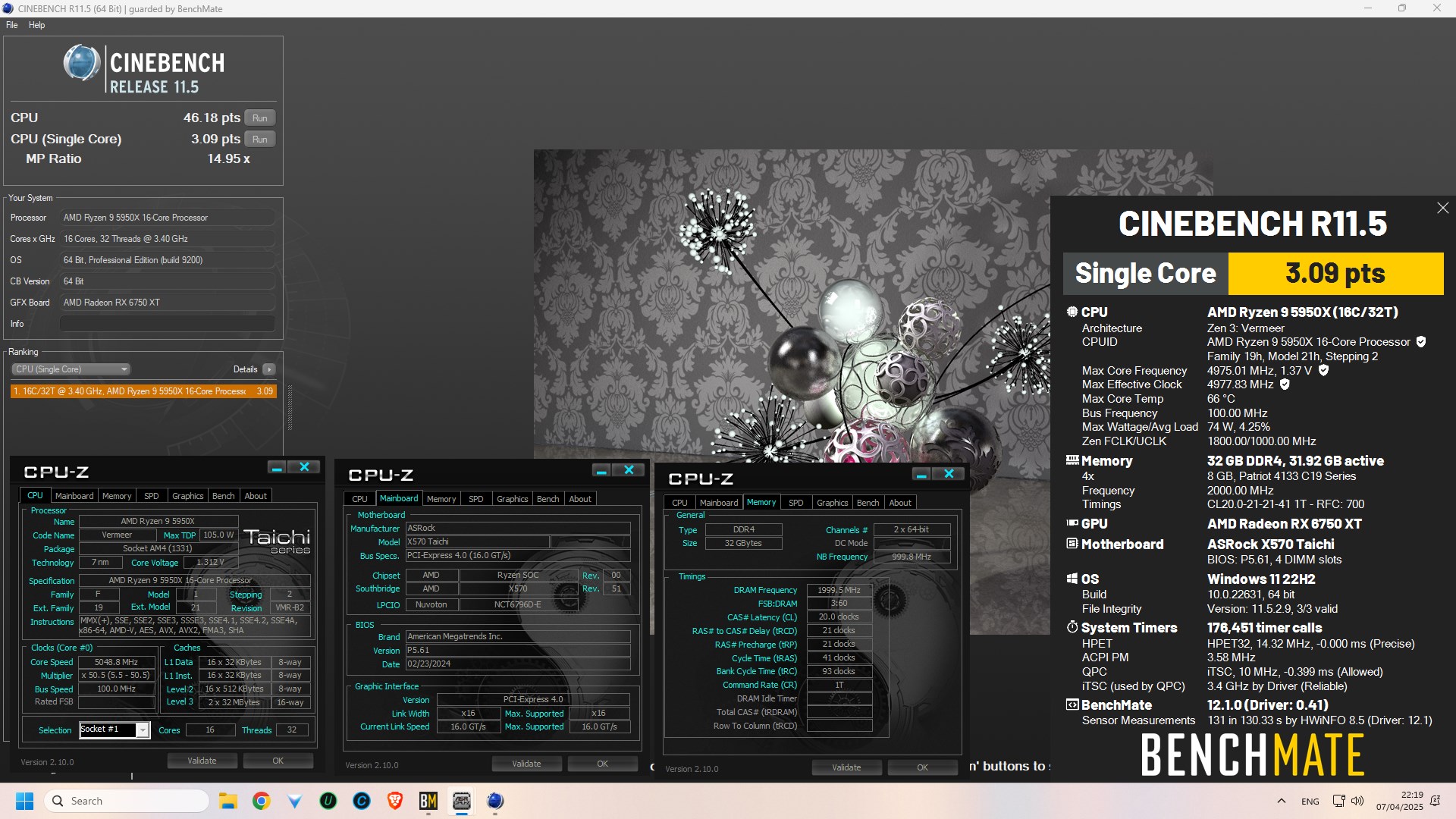Click the GFX Board AMD Radeon RX 6750 XT field
Screen dimensions: 1456x819
click(168, 303)
